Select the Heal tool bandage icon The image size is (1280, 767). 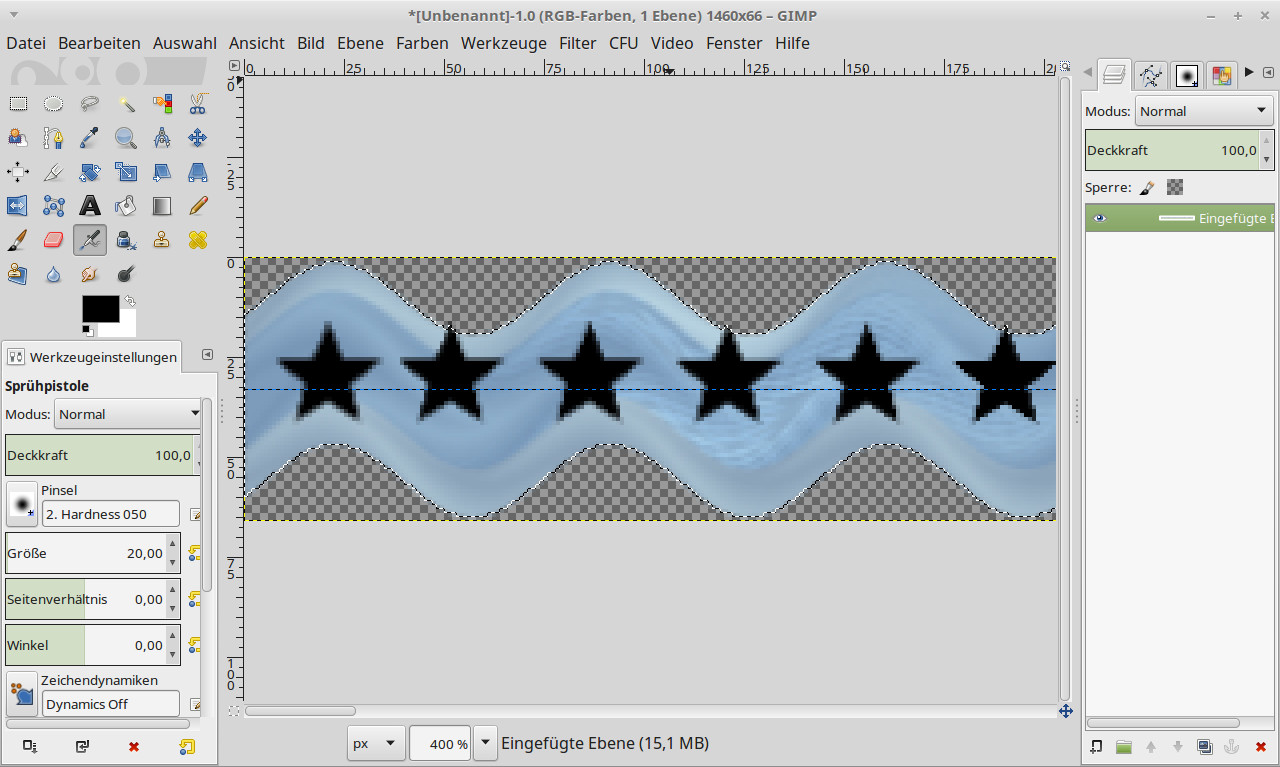(x=198, y=240)
